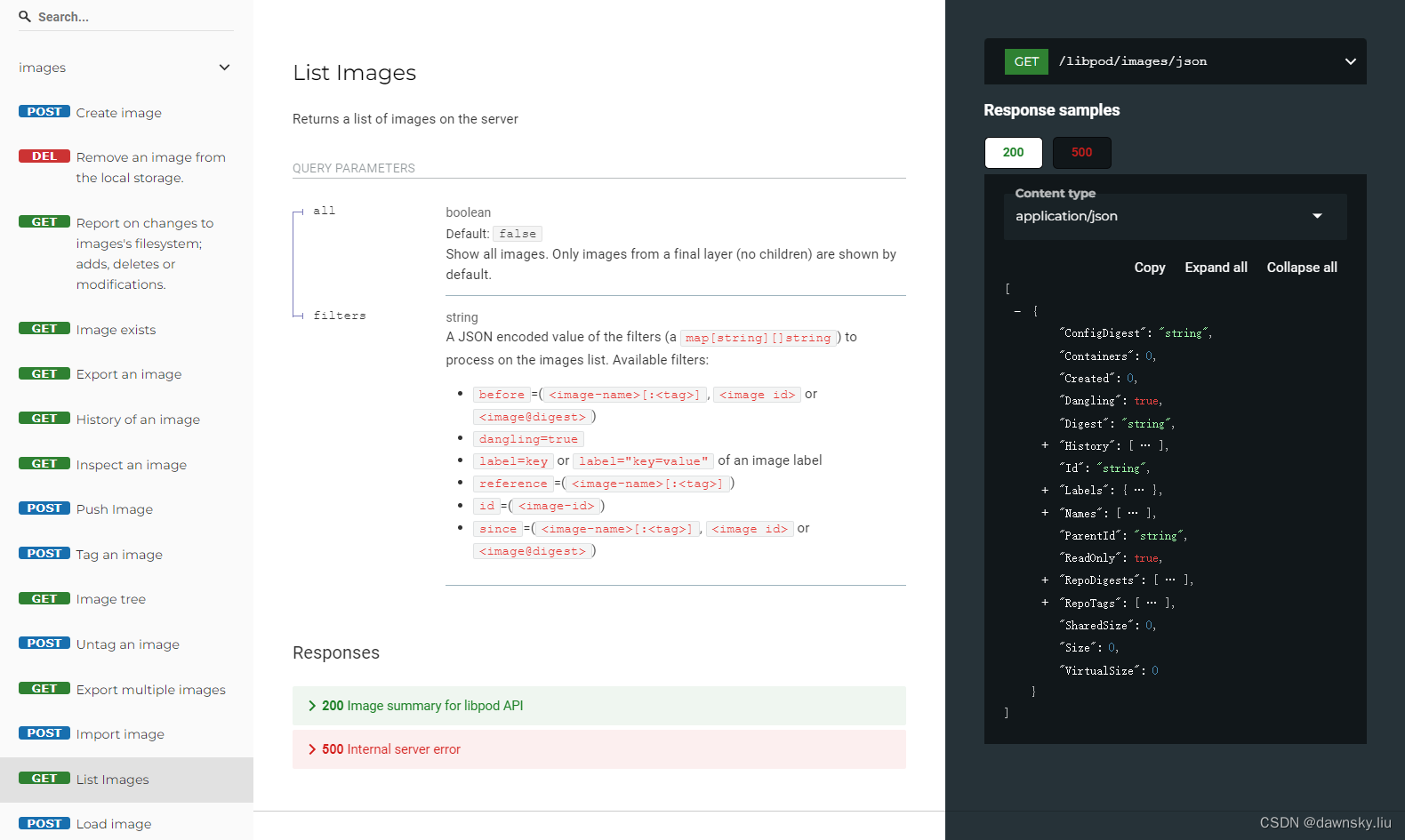This screenshot has width=1405, height=840.
Task: Open the Image exists entry
Action: 126,330
